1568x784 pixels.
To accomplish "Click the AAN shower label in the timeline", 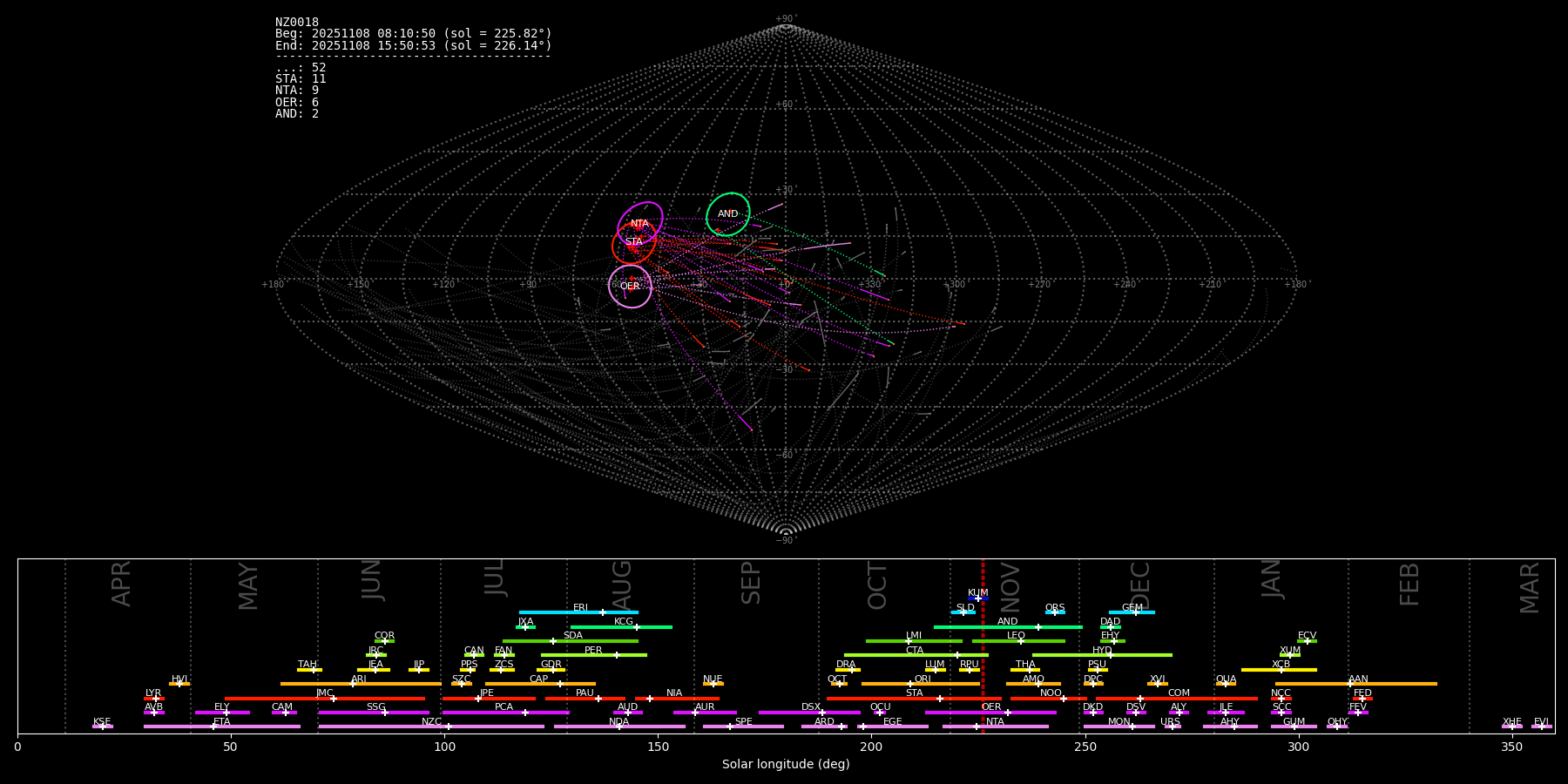I will click(x=1359, y=679).
